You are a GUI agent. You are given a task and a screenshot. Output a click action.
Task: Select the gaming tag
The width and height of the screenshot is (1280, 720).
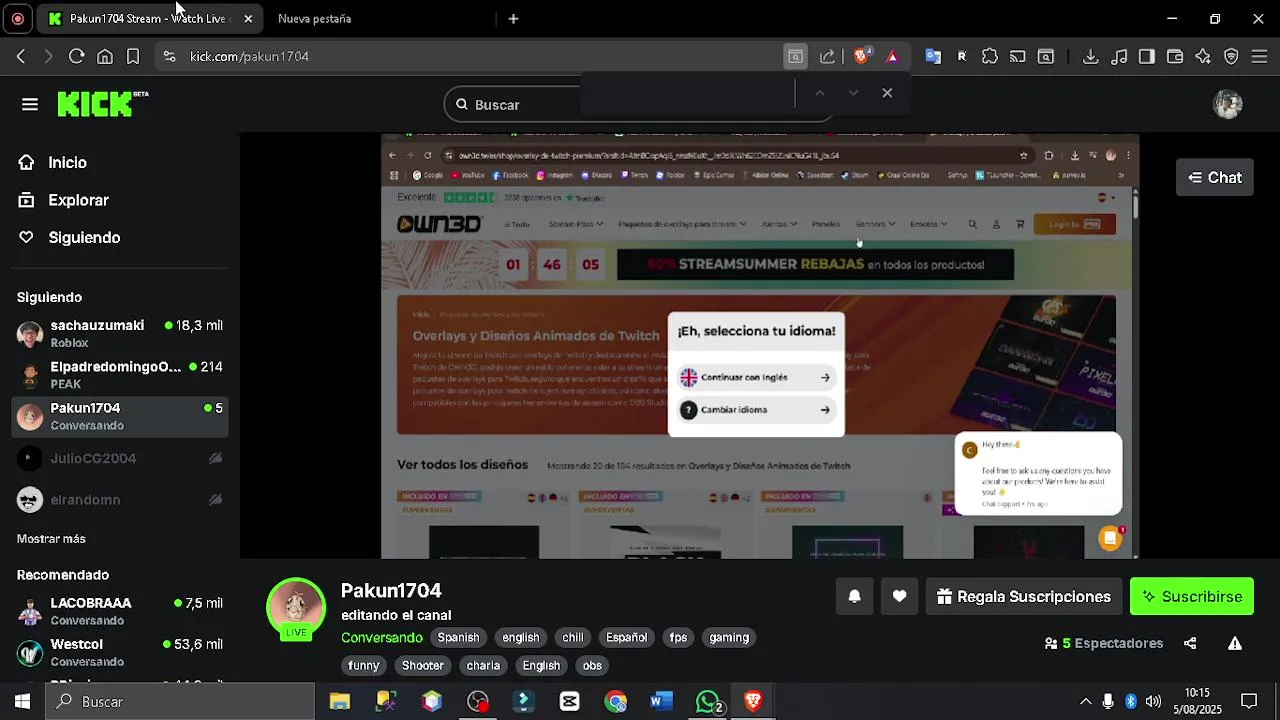(x=729, y=637)
